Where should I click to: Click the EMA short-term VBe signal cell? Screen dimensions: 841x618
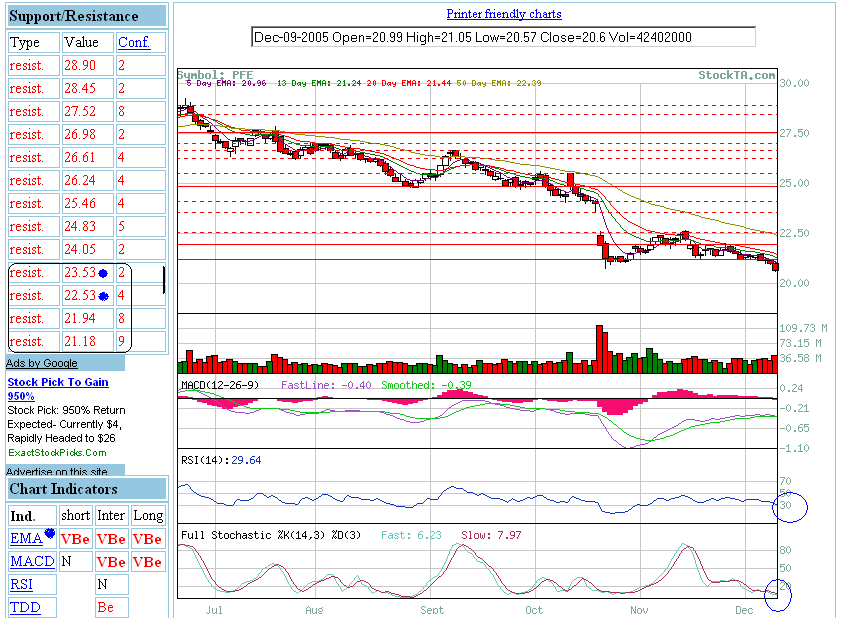coord(76,539)
